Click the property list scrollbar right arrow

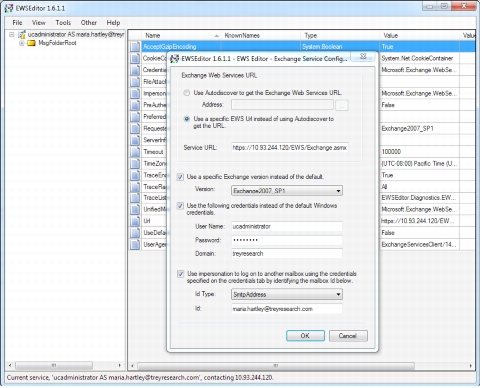point(471,366)
